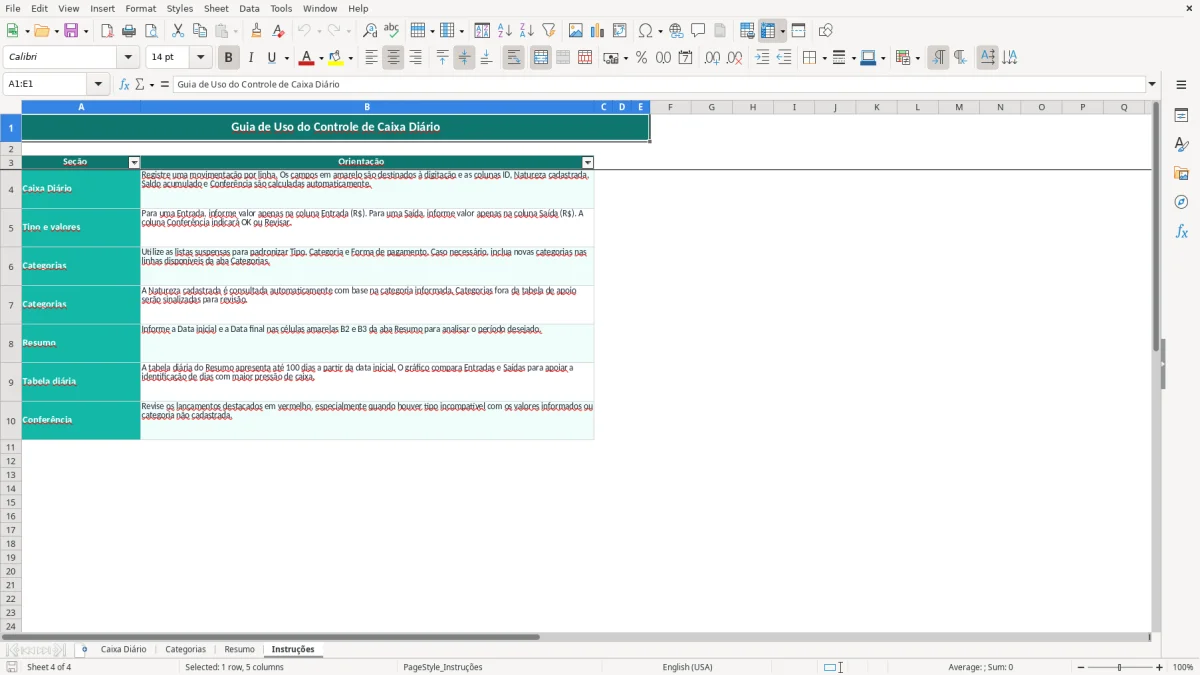Image resolution: width=1200 pixels, height=675 pixels.
Task: Open the Seção column filter dropdown
Action: 134,162
